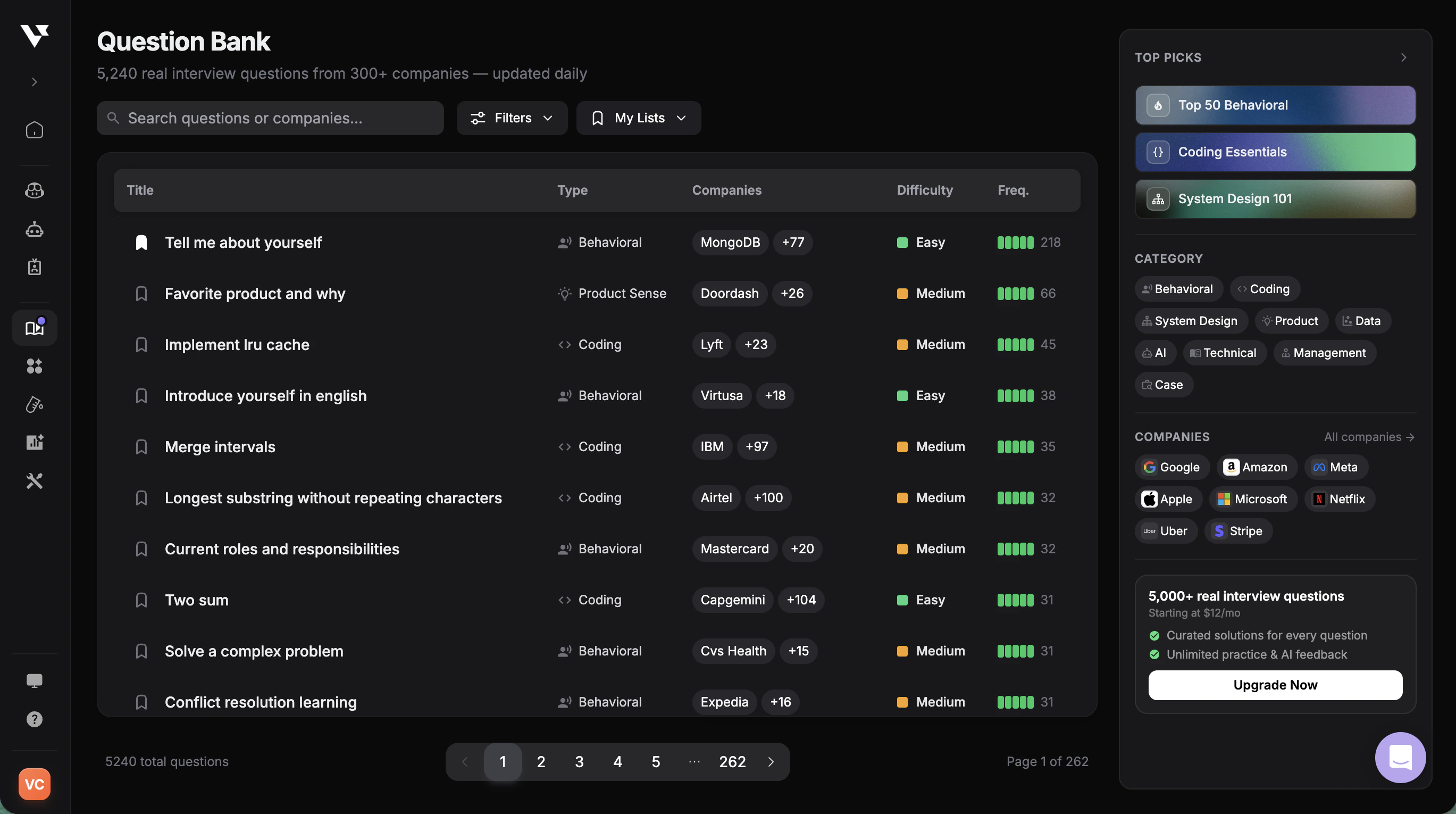This screenshot has width=1456, height=814.
Task: Select the Product category chip
Action: 1291,321
